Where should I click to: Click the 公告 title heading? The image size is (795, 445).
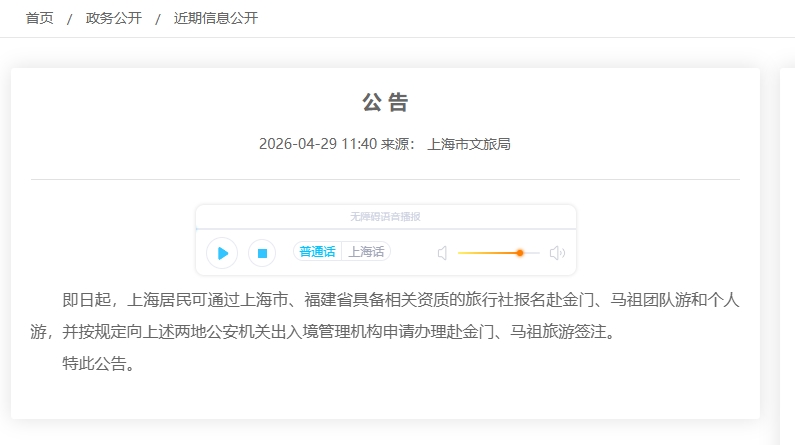point(385,102)
